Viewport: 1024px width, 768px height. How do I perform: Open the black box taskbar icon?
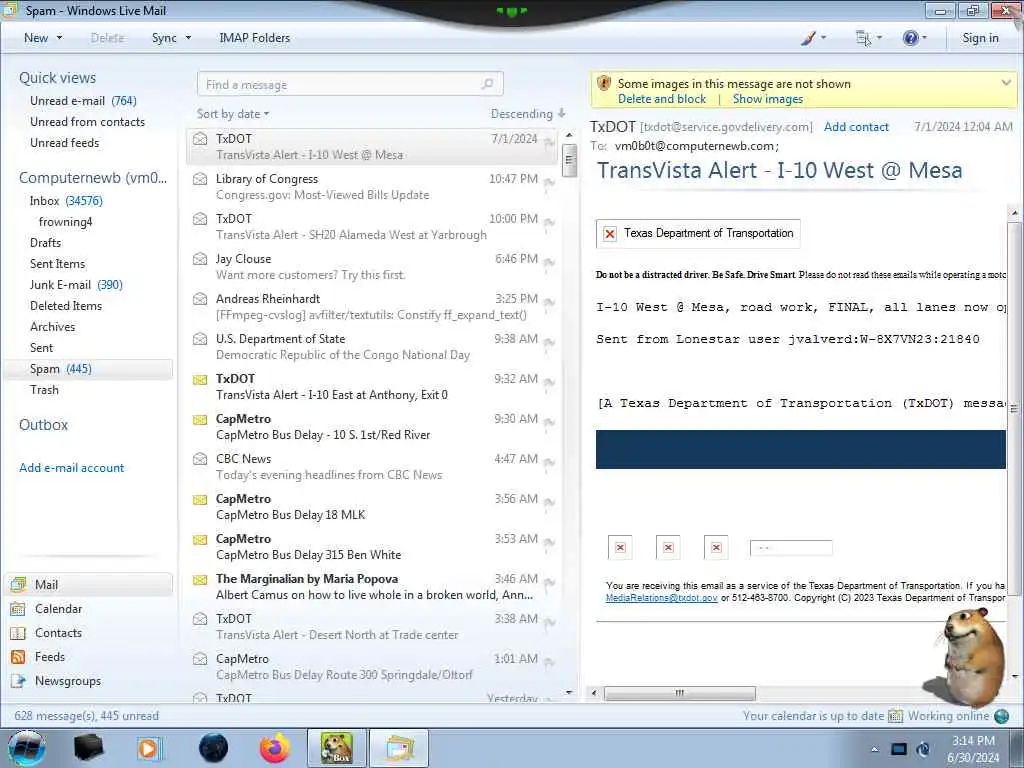(89, 748)
